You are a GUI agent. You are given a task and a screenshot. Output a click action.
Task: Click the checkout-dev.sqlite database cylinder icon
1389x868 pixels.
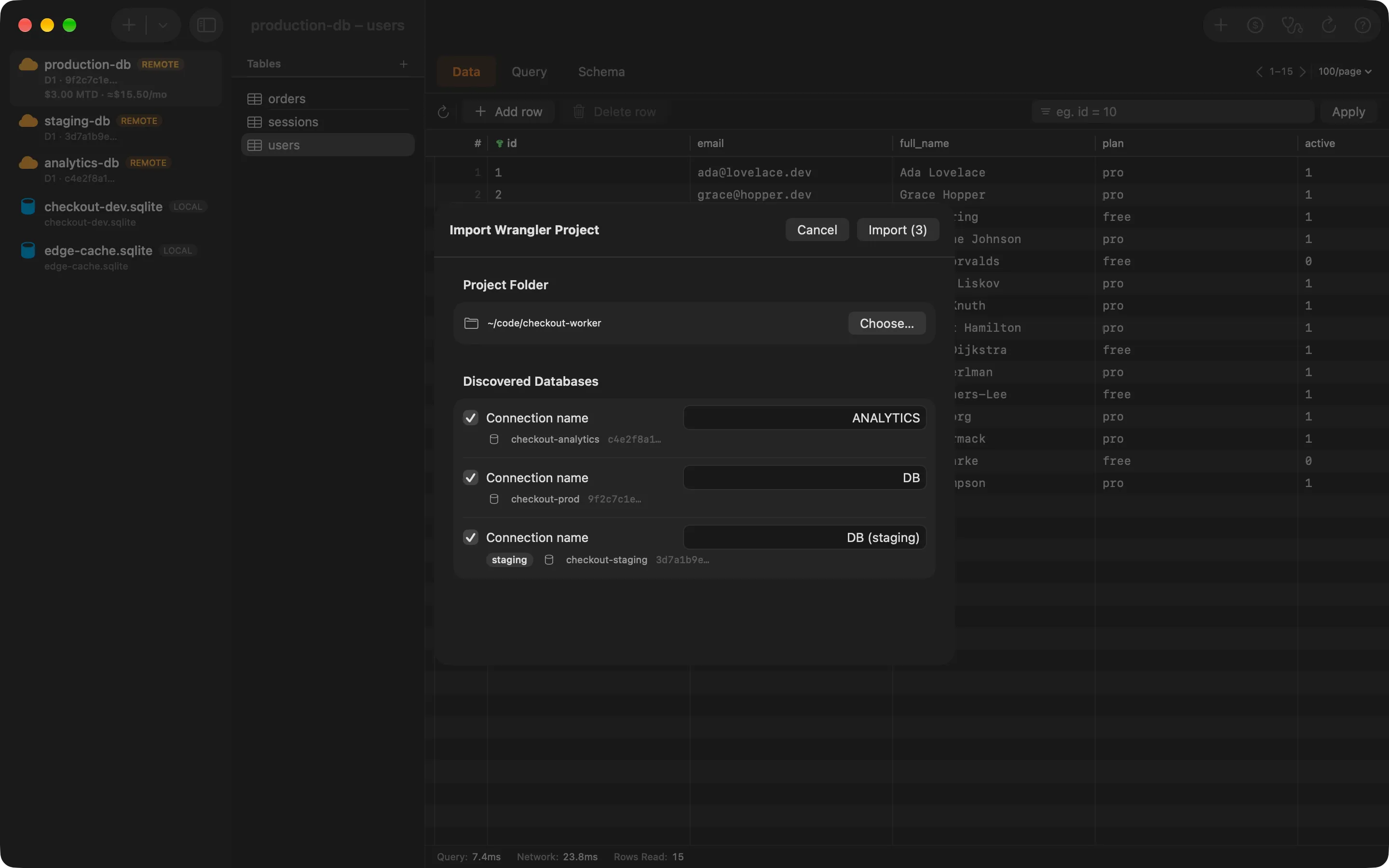(x=28, y=207)
